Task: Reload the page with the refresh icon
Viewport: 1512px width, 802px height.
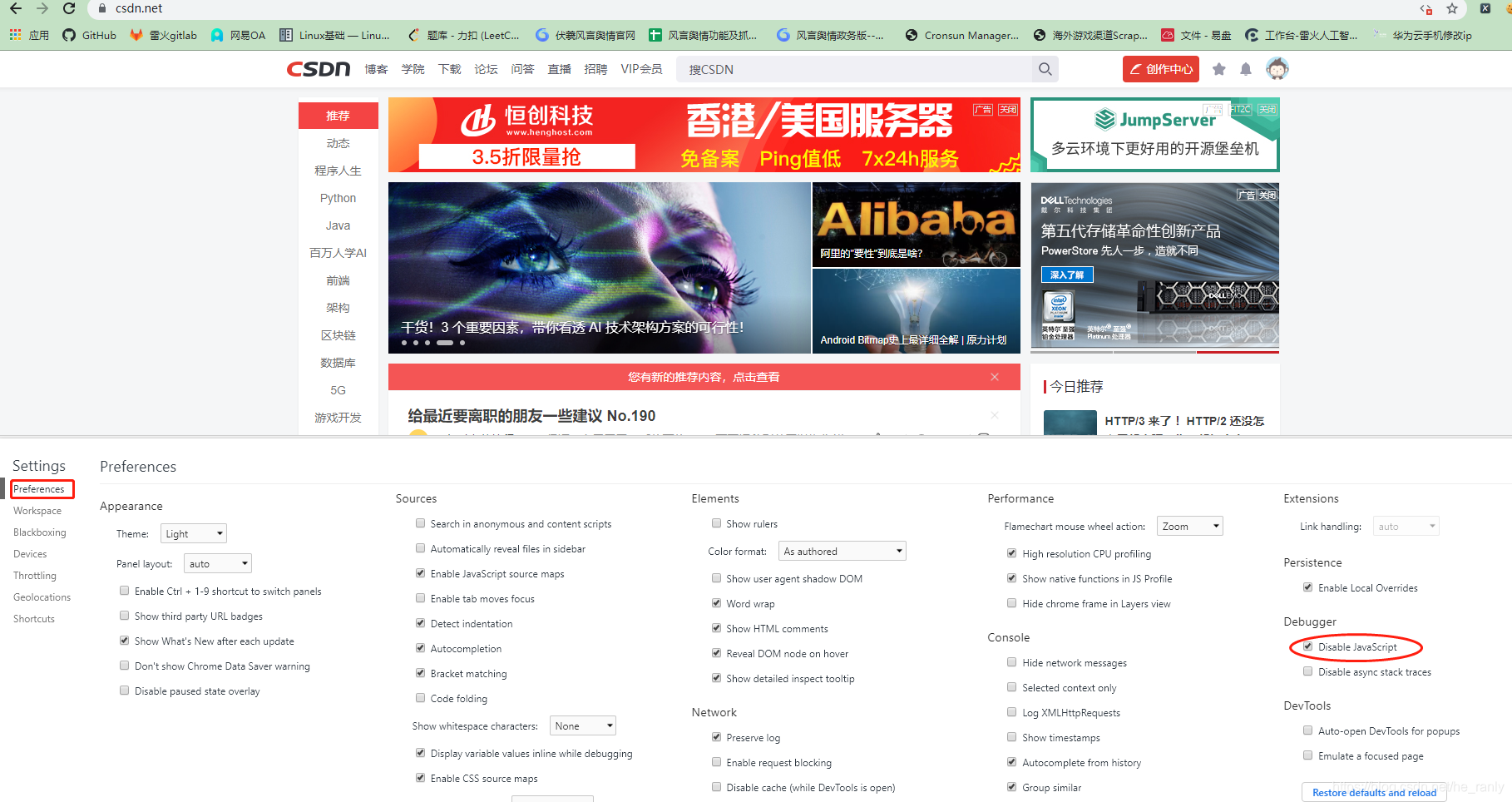Action: (69, 9)
